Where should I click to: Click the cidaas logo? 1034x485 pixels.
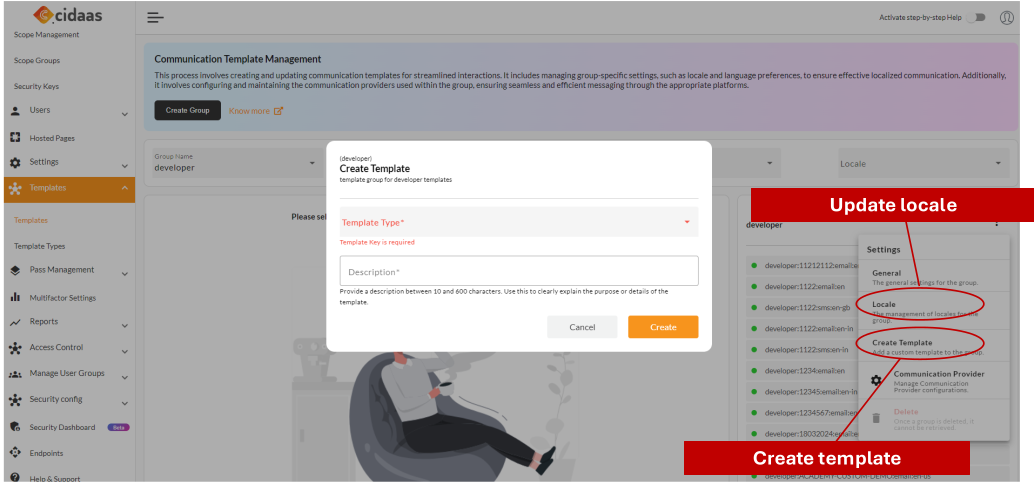[x=68, y=14]
